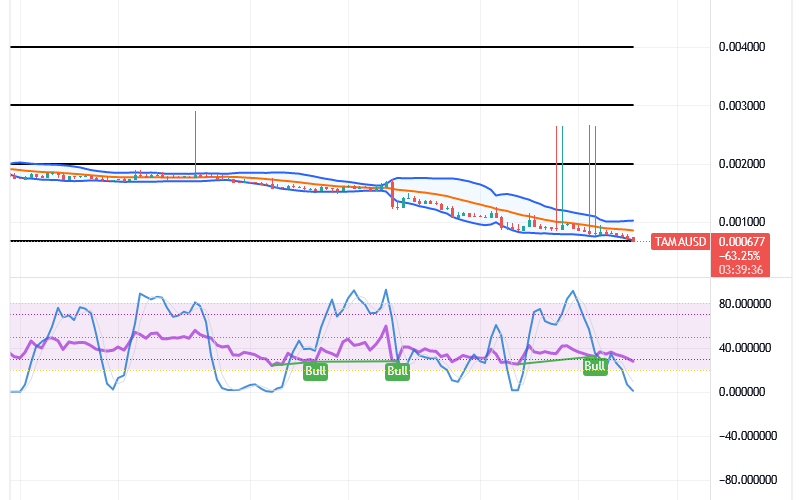The width and height of the screenshot is (802, 500).
Task: Select the rightmost Bull divergence label
Action: pyautogui.click(x=595, y=367)
